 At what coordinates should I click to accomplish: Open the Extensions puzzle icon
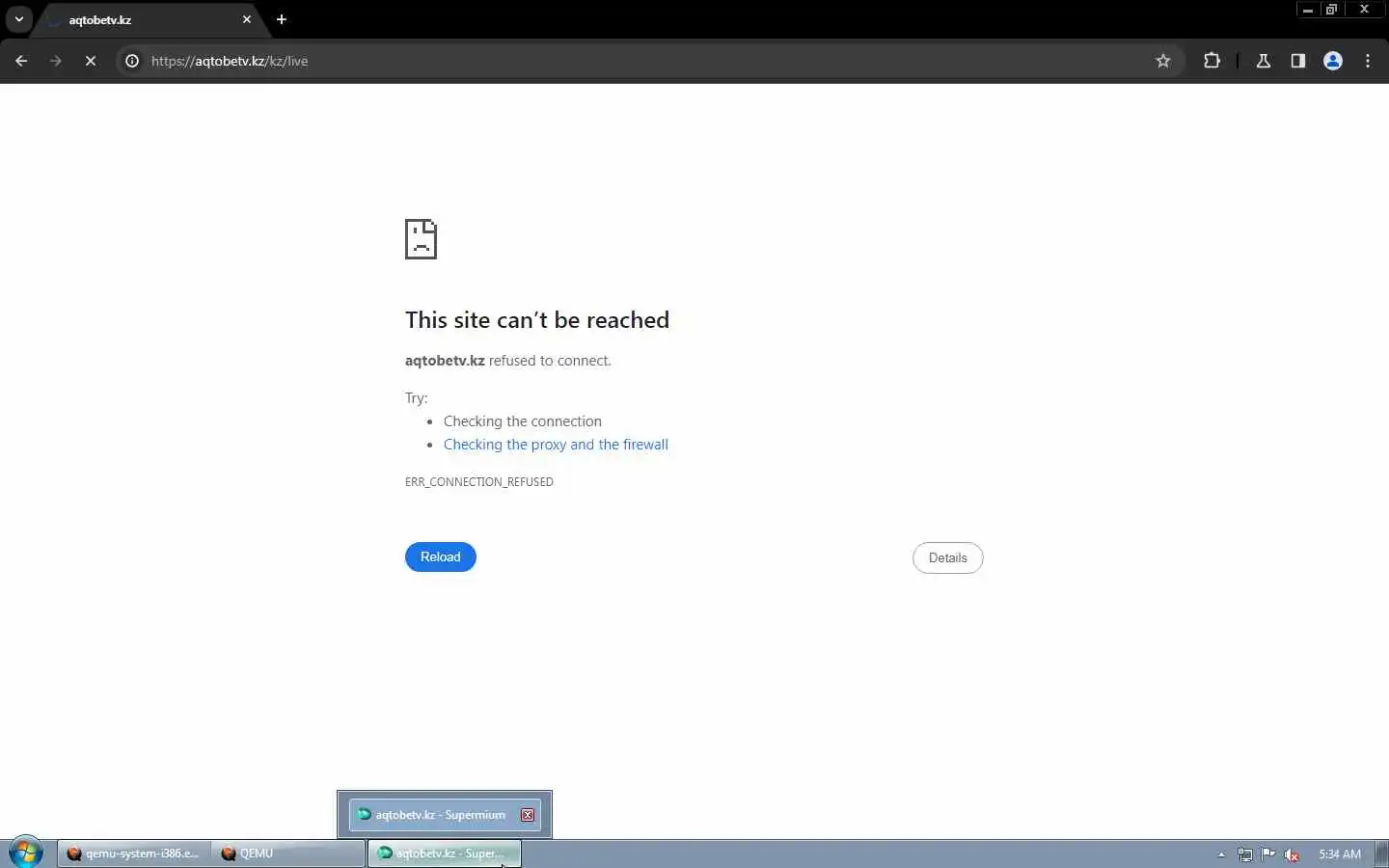pos(1212,61)
